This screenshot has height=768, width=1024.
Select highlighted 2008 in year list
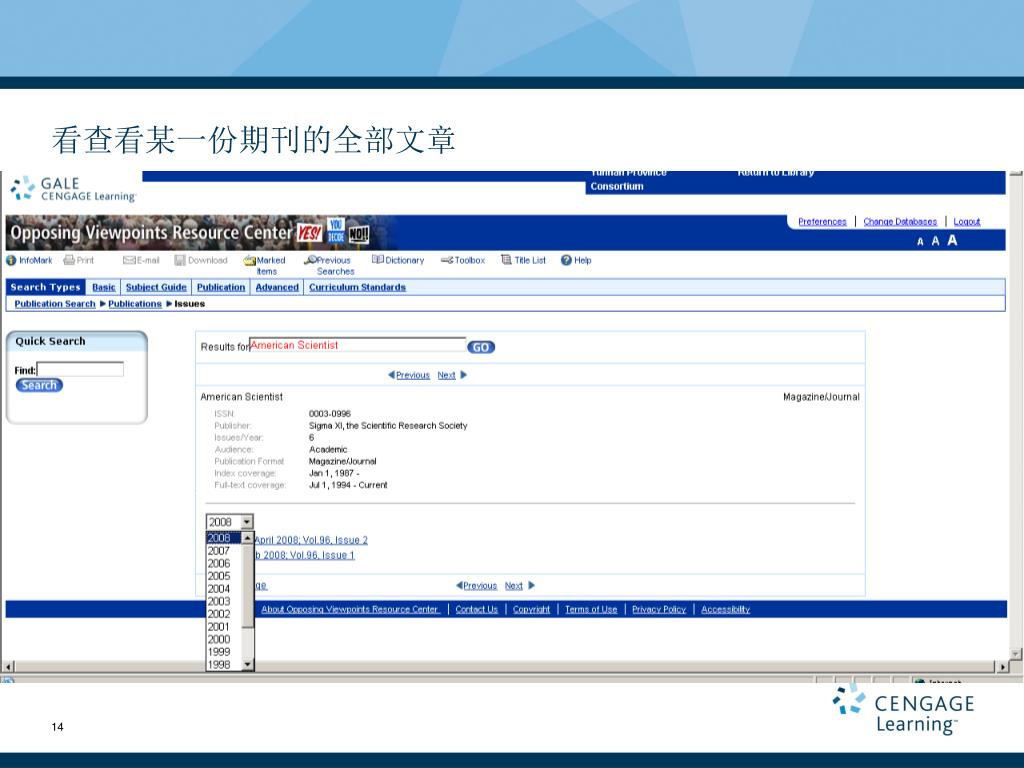(x=224, y=538)
